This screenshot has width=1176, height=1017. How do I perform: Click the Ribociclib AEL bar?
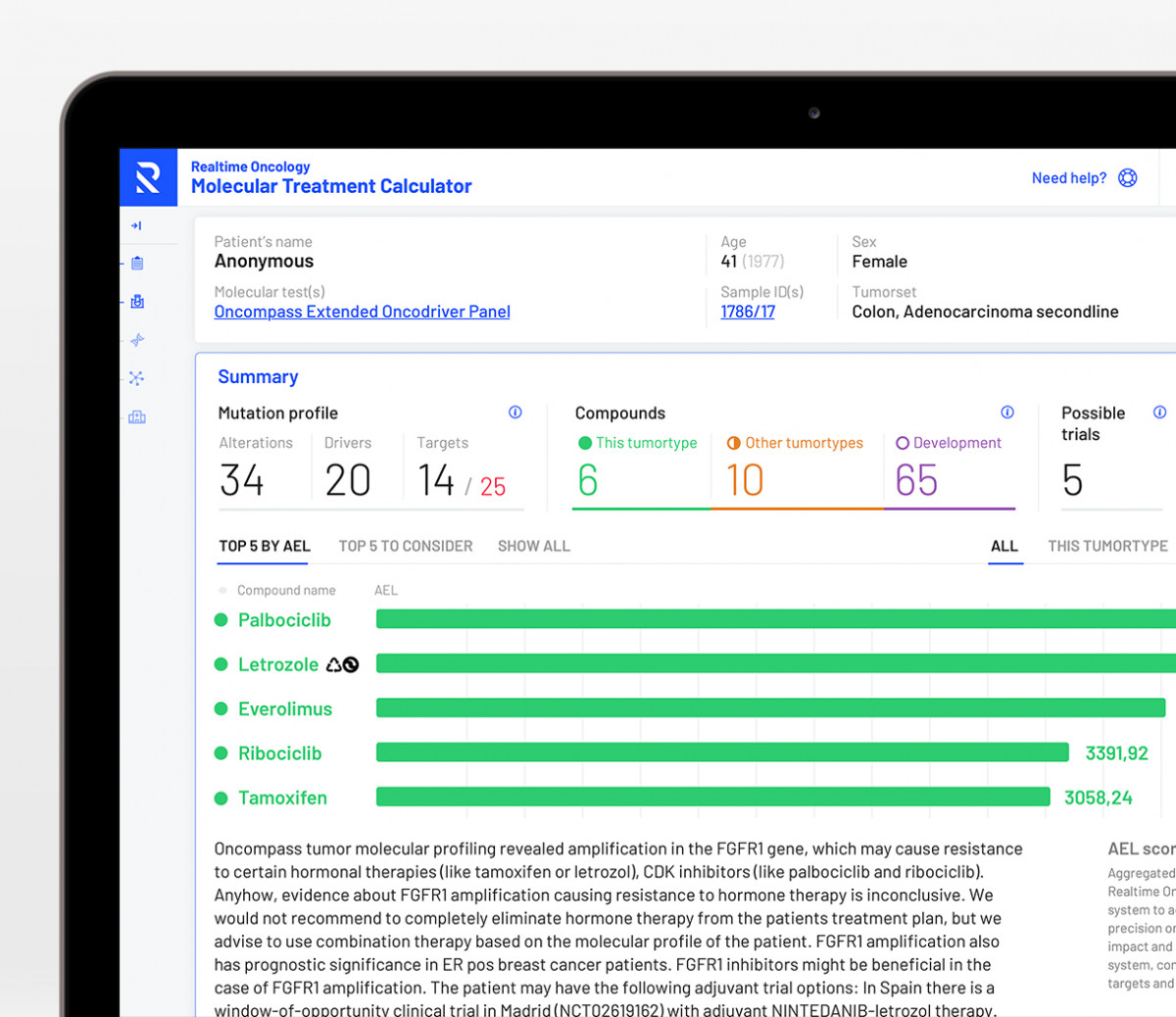coord(722,752)
